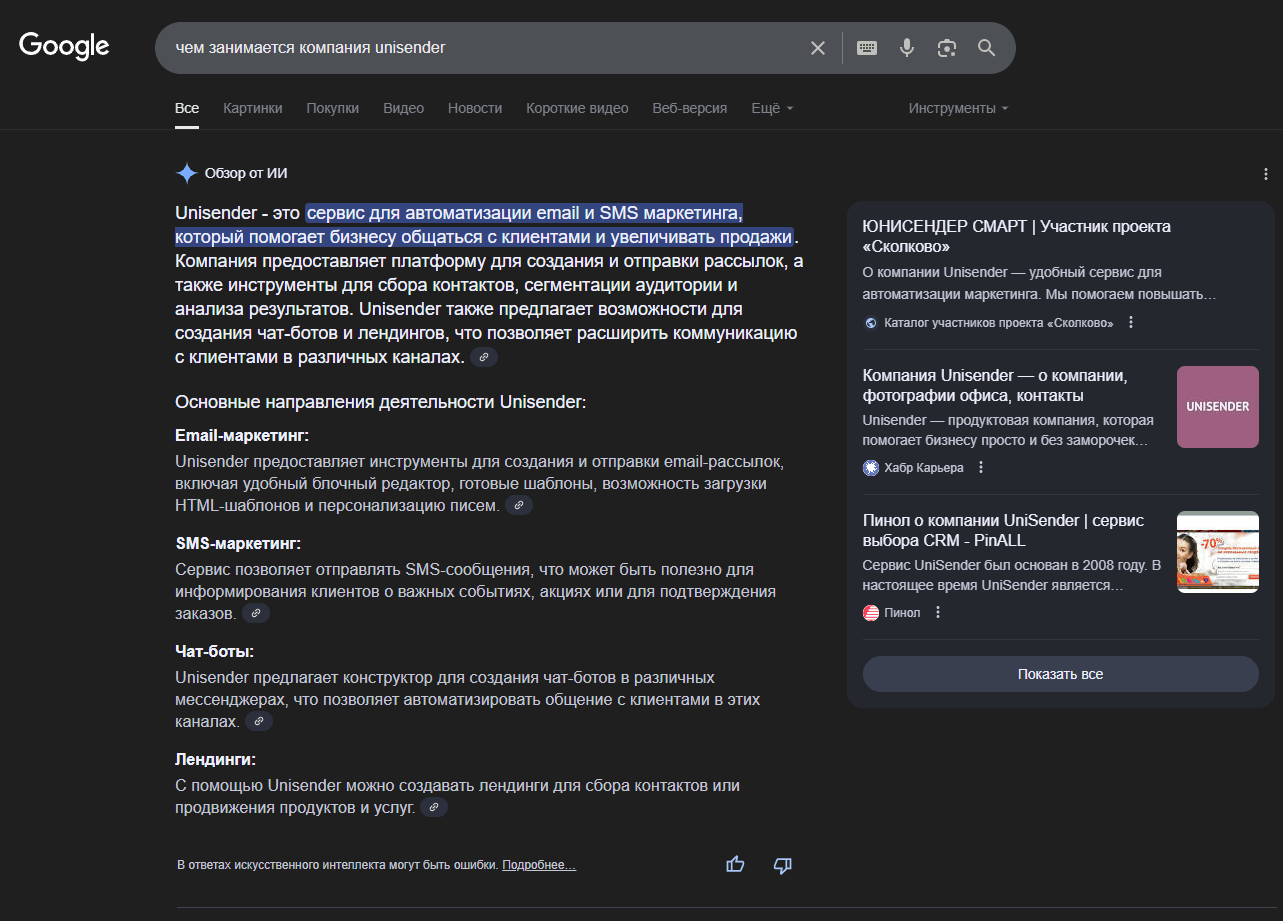Switch to the Новости tab

pos(475,108)
